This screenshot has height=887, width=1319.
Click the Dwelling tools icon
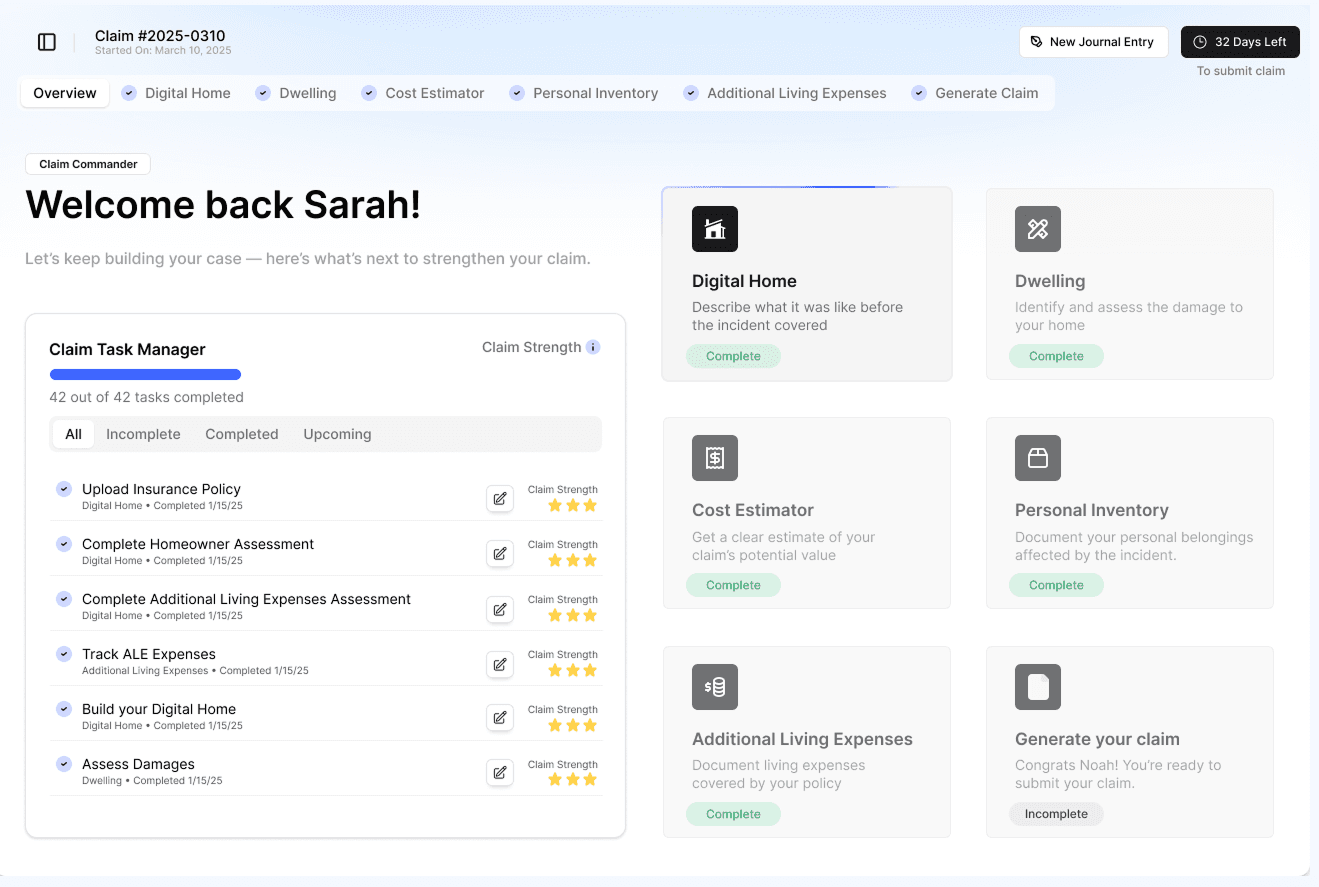point(1037,229)
